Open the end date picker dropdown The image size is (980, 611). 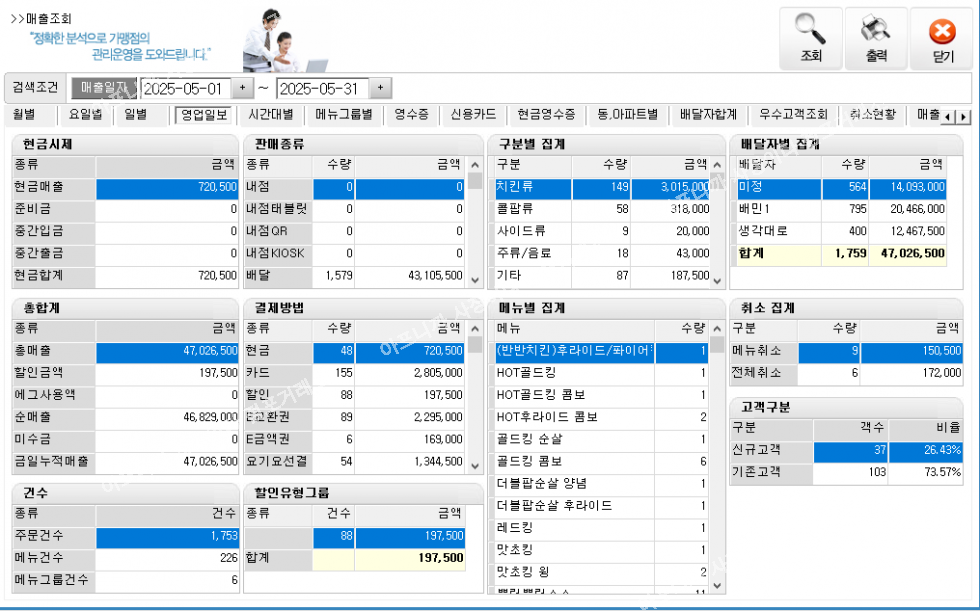click(380, 88)
